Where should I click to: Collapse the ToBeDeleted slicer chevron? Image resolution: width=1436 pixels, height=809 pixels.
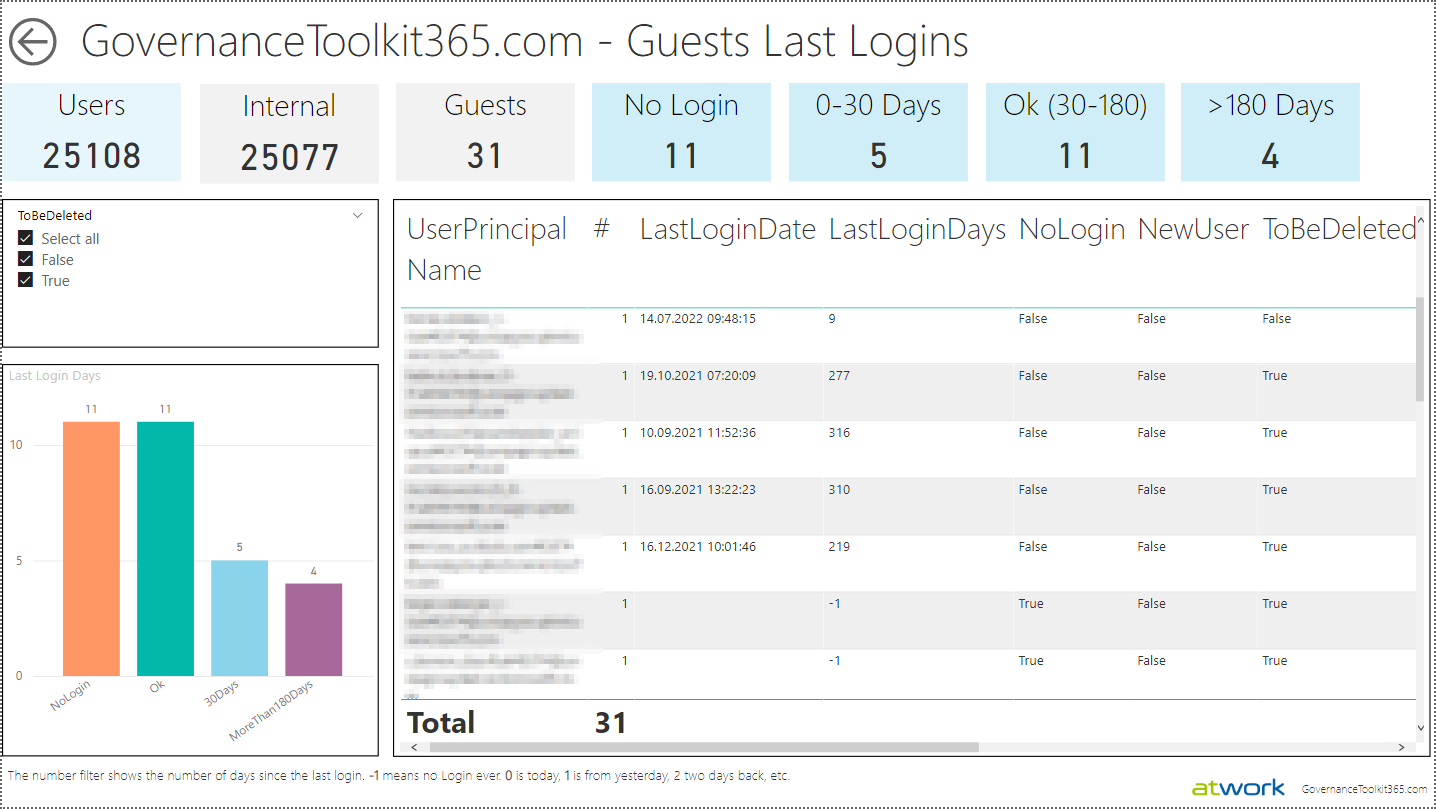[x=358, y=215]
